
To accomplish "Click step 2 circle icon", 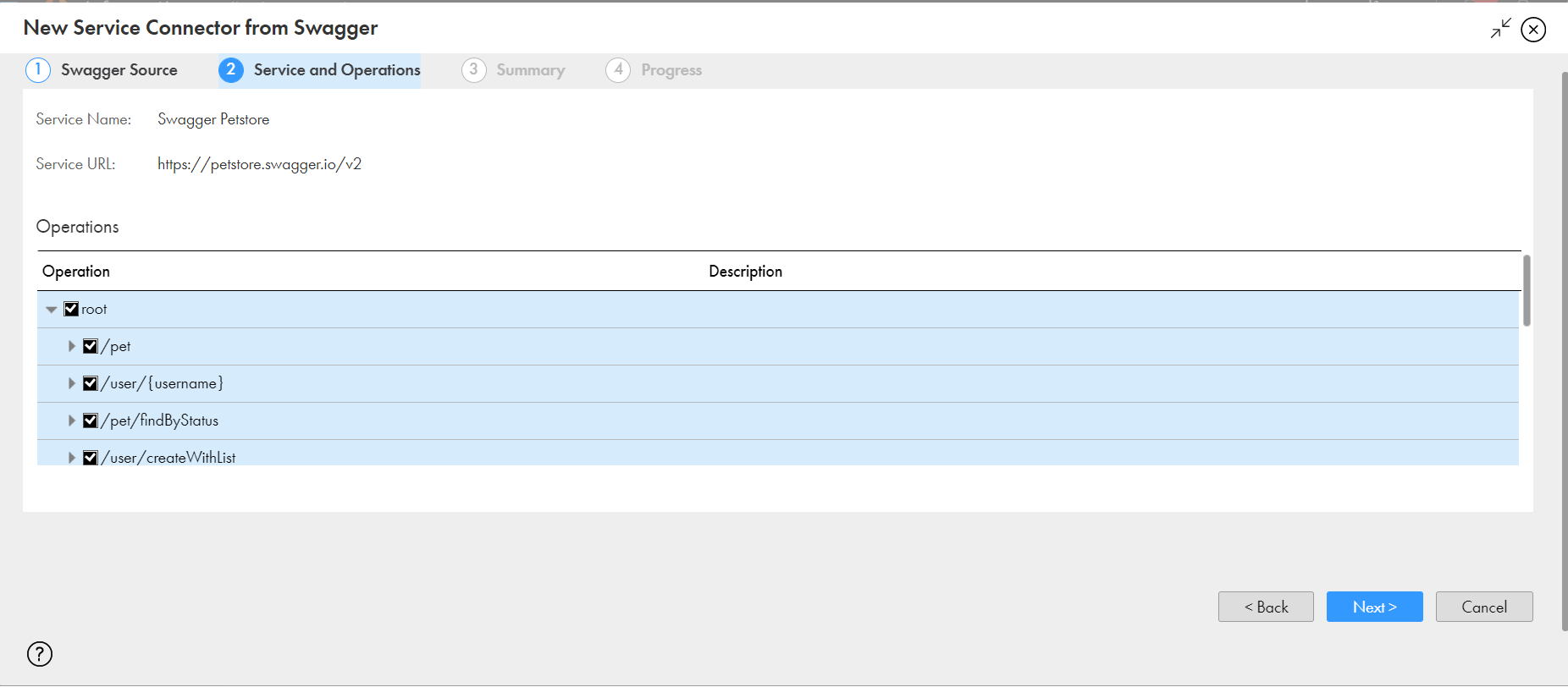I will [231, 70].
